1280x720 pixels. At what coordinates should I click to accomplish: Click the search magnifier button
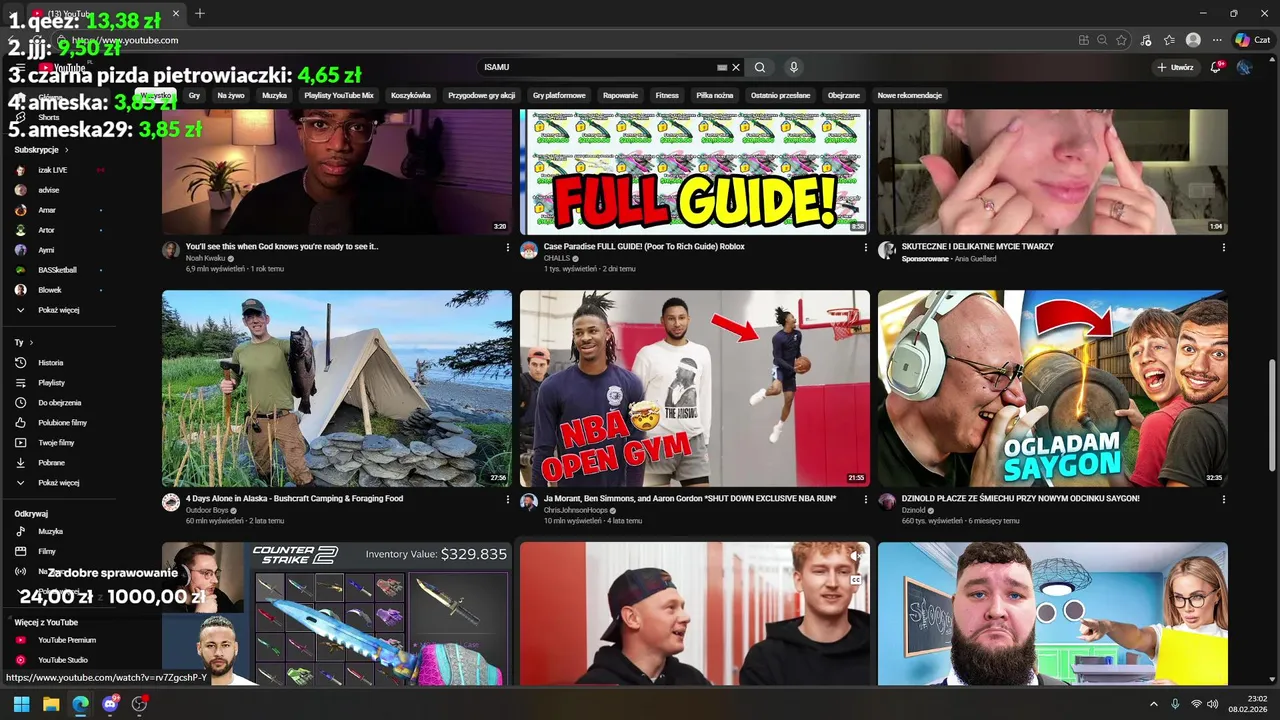tap(760, 67)
